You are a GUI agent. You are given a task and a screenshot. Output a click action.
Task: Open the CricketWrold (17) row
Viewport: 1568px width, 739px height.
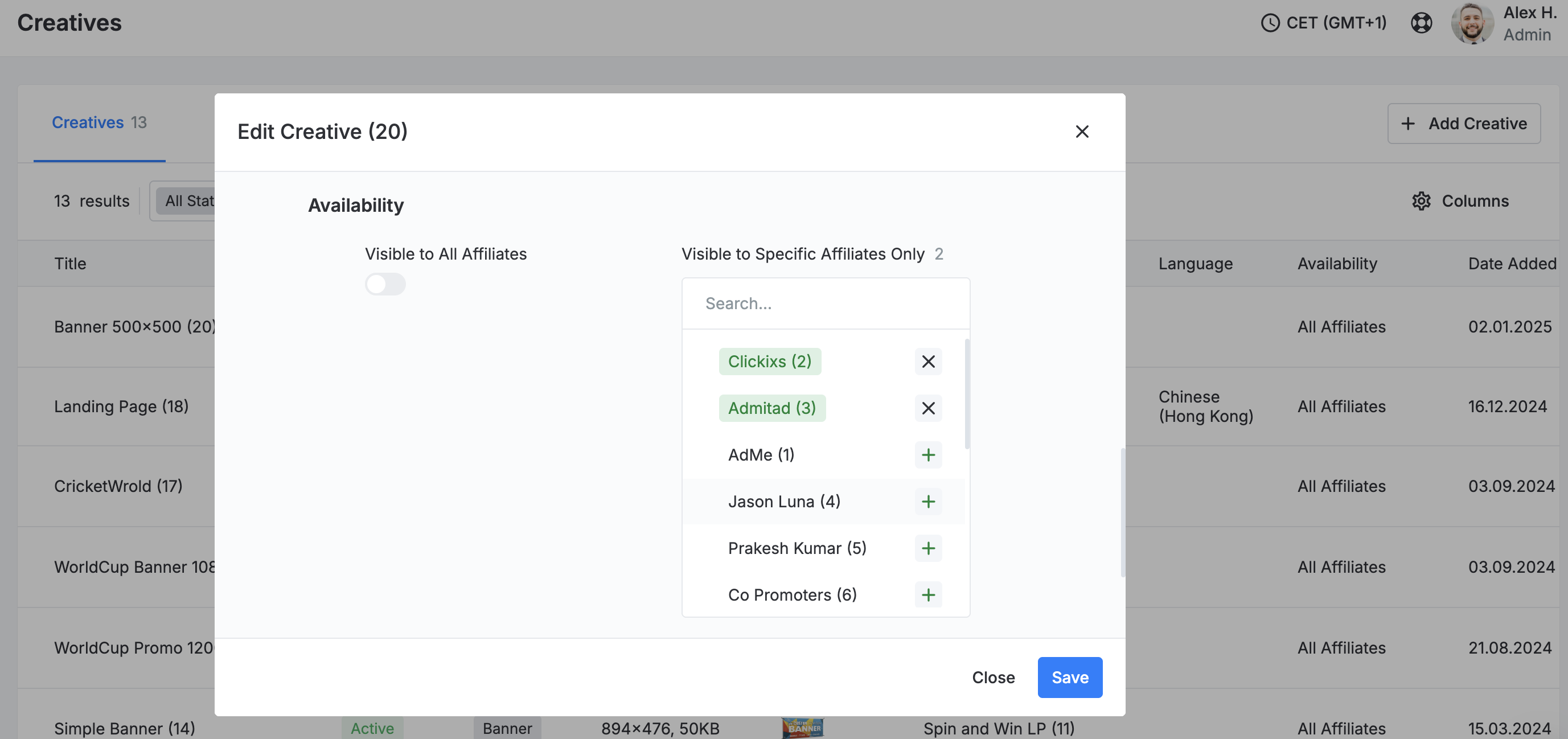(118, 486)
